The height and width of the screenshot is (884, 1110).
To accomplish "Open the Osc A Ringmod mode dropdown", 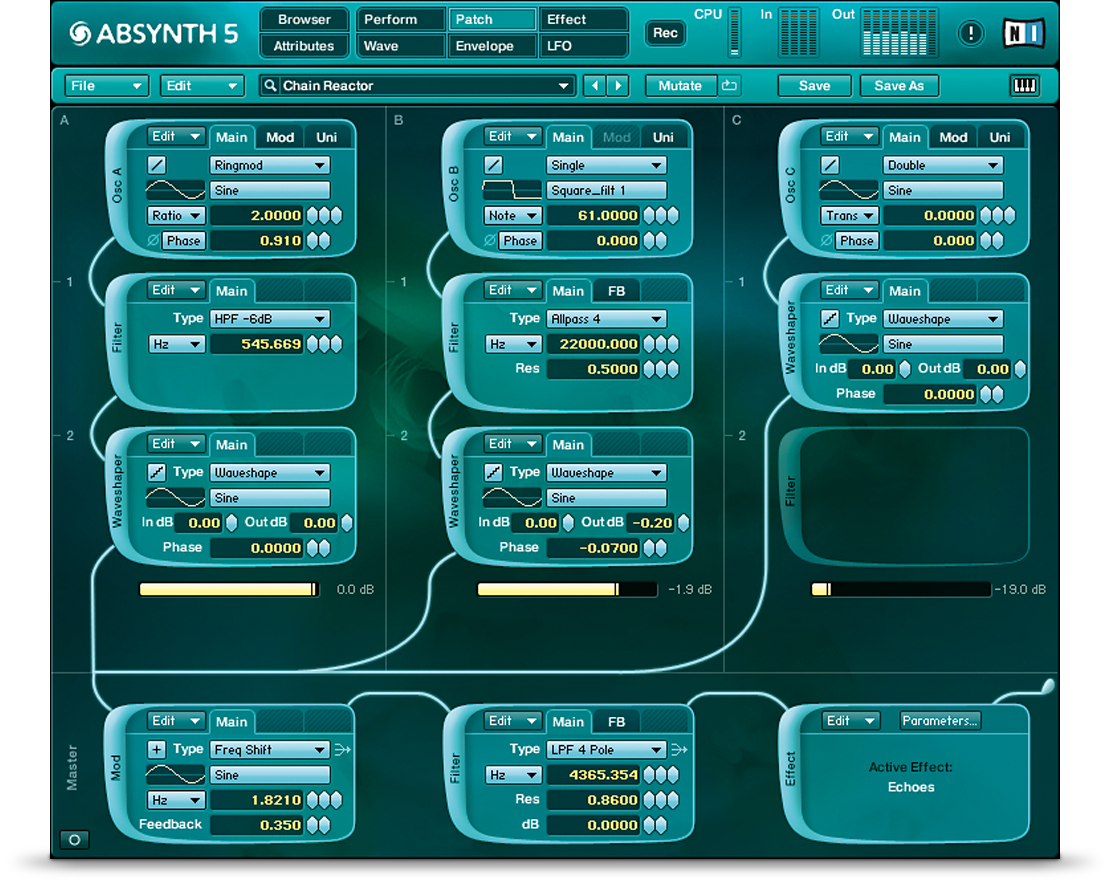I will click(270, 165).
